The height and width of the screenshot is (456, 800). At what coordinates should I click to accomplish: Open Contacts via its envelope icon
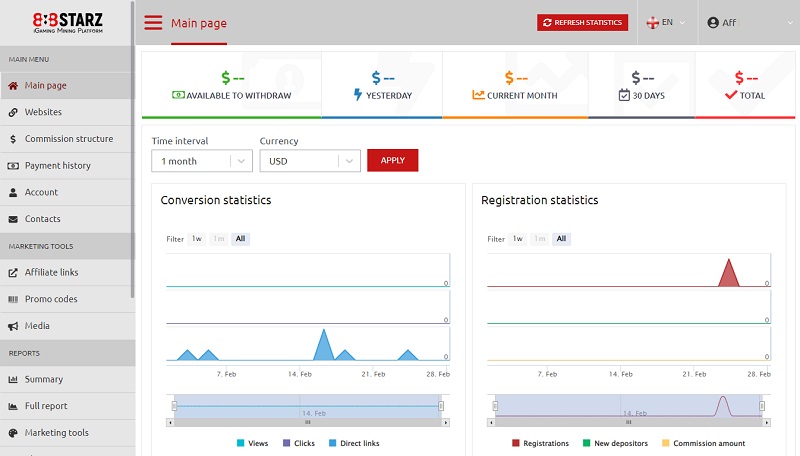coord(13,219)
